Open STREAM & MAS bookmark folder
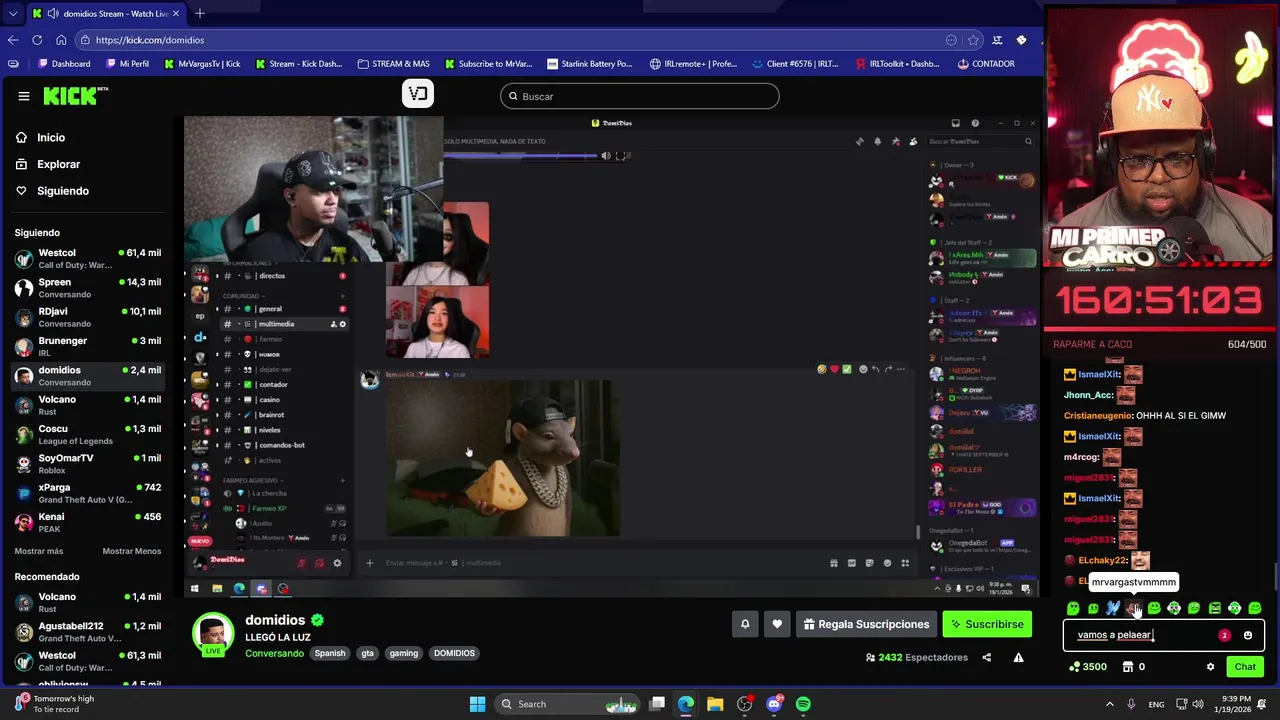The image size is (1280, 720). click(x=393, y=64)
